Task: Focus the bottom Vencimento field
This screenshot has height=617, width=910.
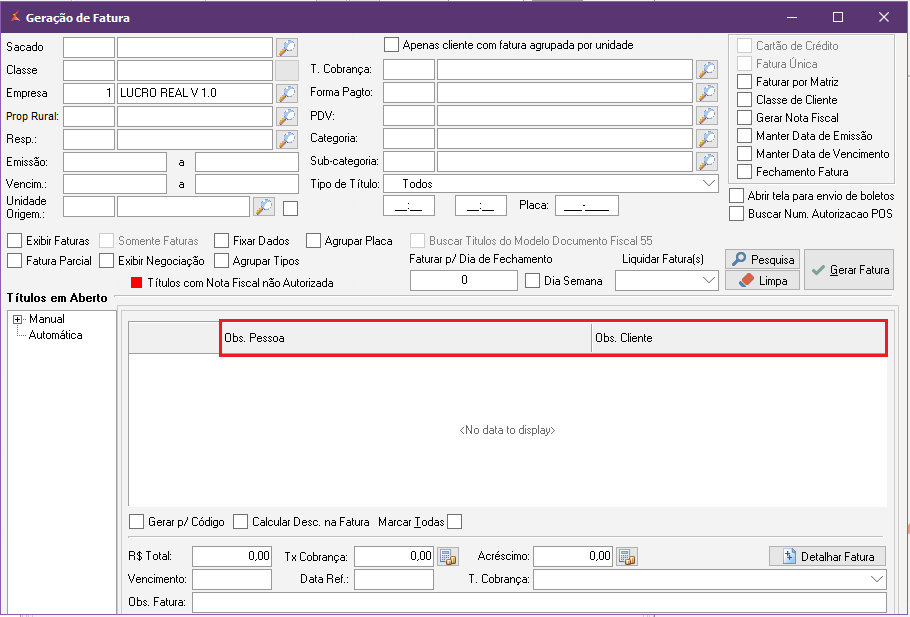Action: click(x=232, y=579)
